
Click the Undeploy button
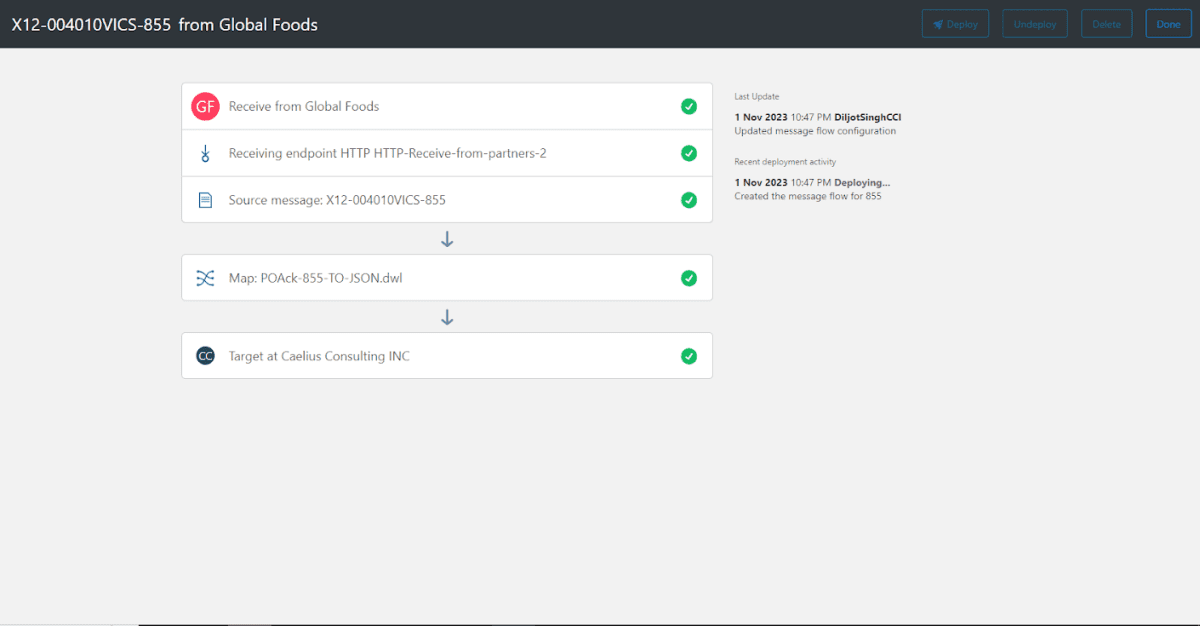[x=1035, y=24]
